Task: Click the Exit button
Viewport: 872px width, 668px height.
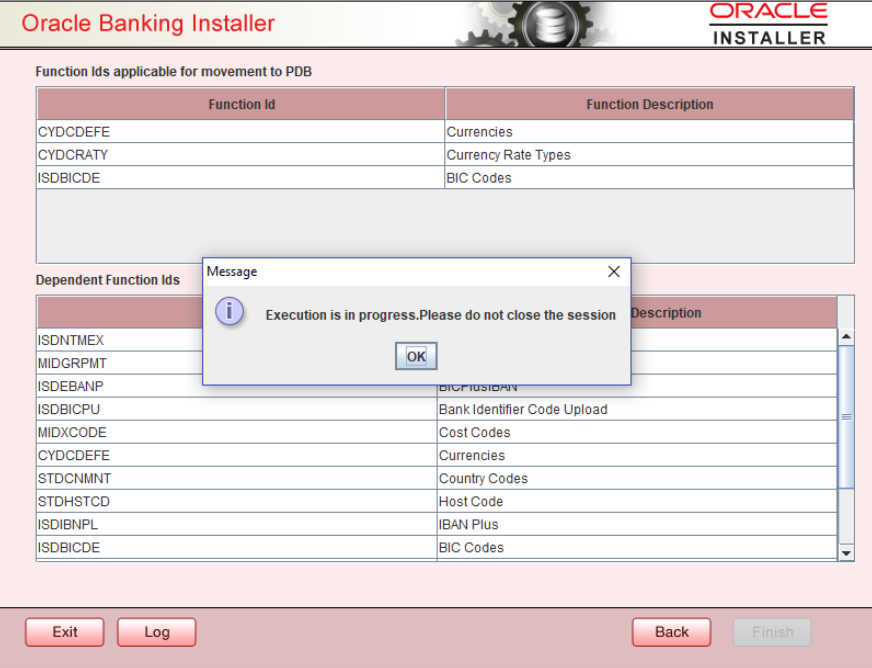Action: 65,632
